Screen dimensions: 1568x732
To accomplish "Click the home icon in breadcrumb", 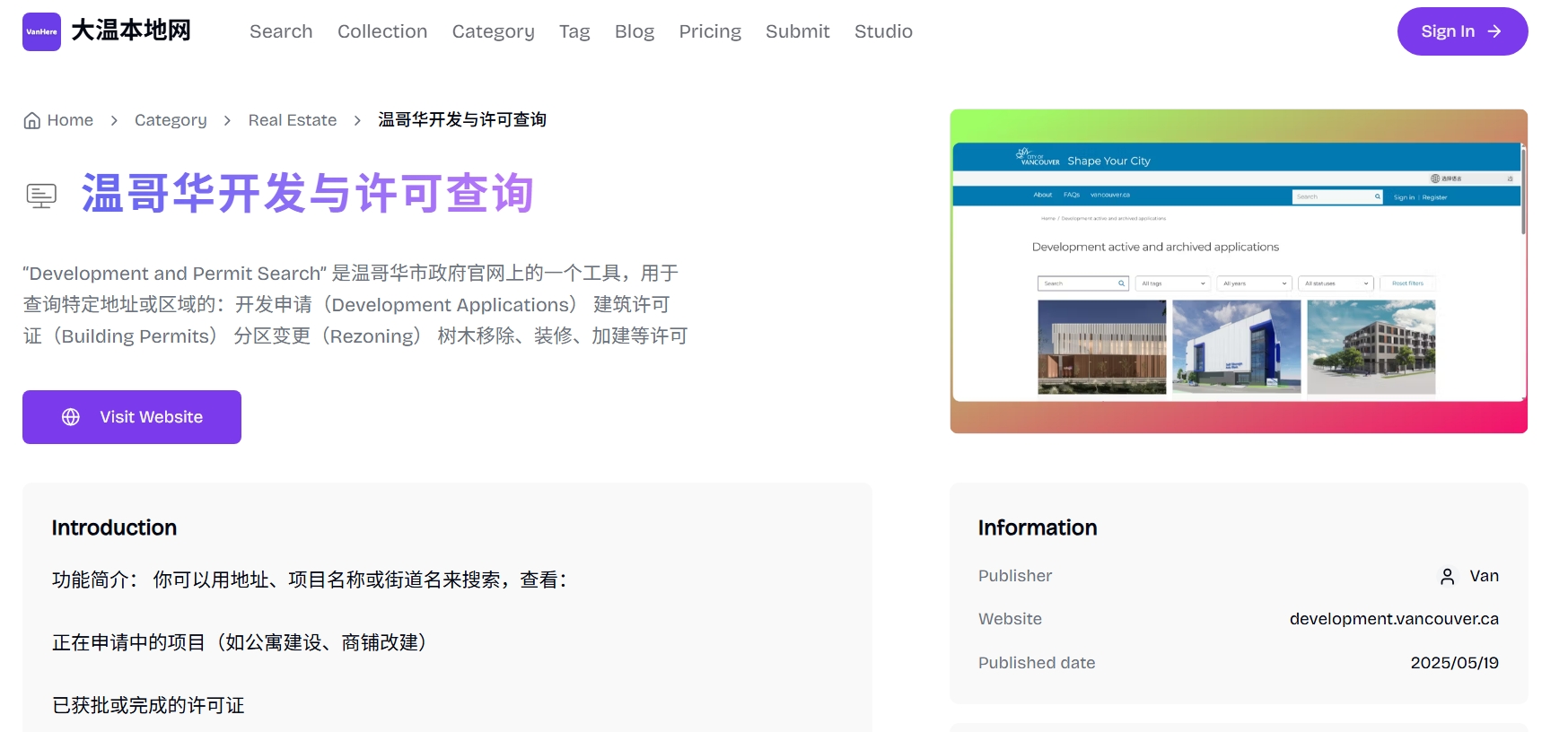I will (x=32, y=120).
